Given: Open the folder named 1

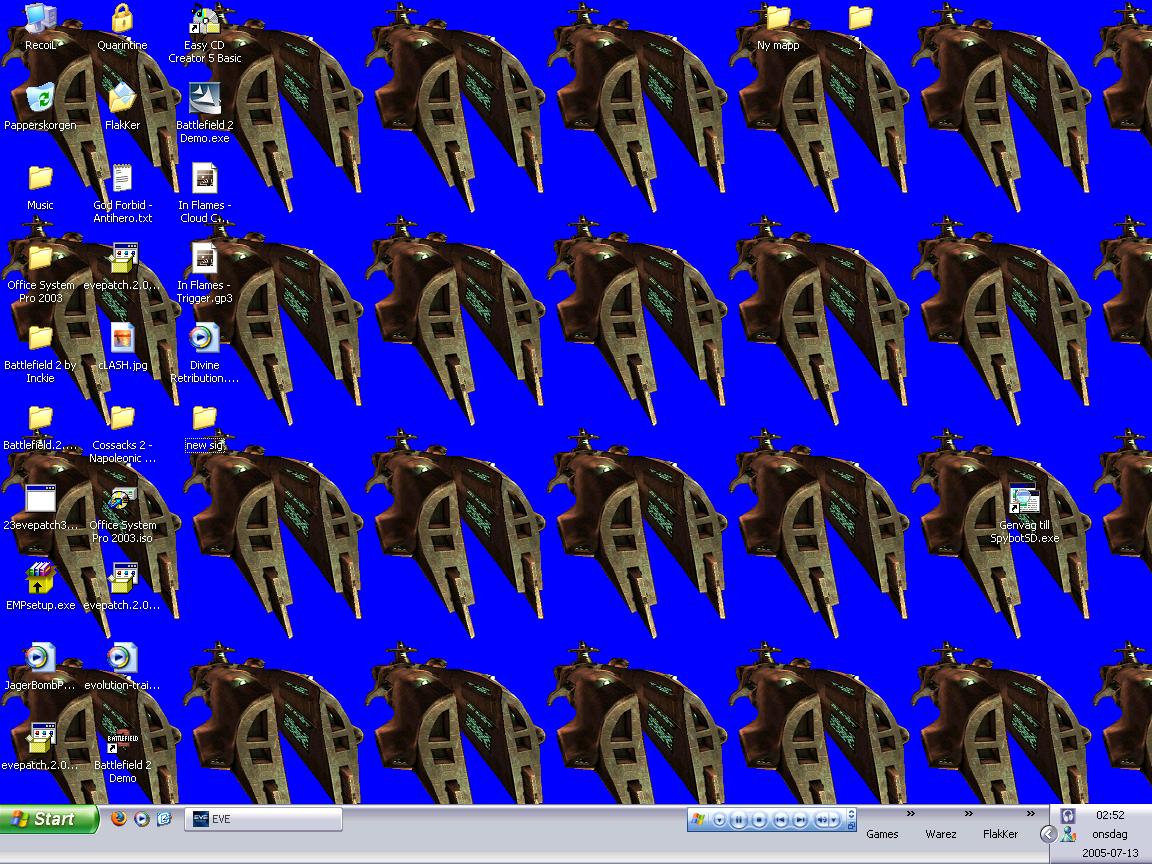Looking at the screenshot, I should coord(860,18).
